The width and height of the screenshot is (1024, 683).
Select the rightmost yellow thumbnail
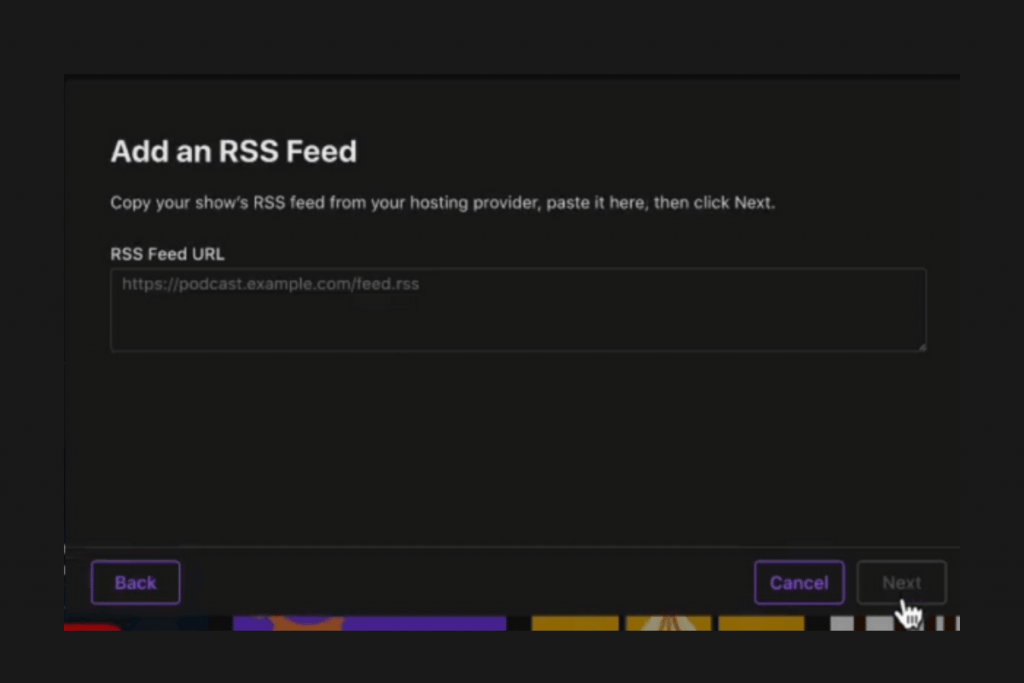(x=760, y=623)
